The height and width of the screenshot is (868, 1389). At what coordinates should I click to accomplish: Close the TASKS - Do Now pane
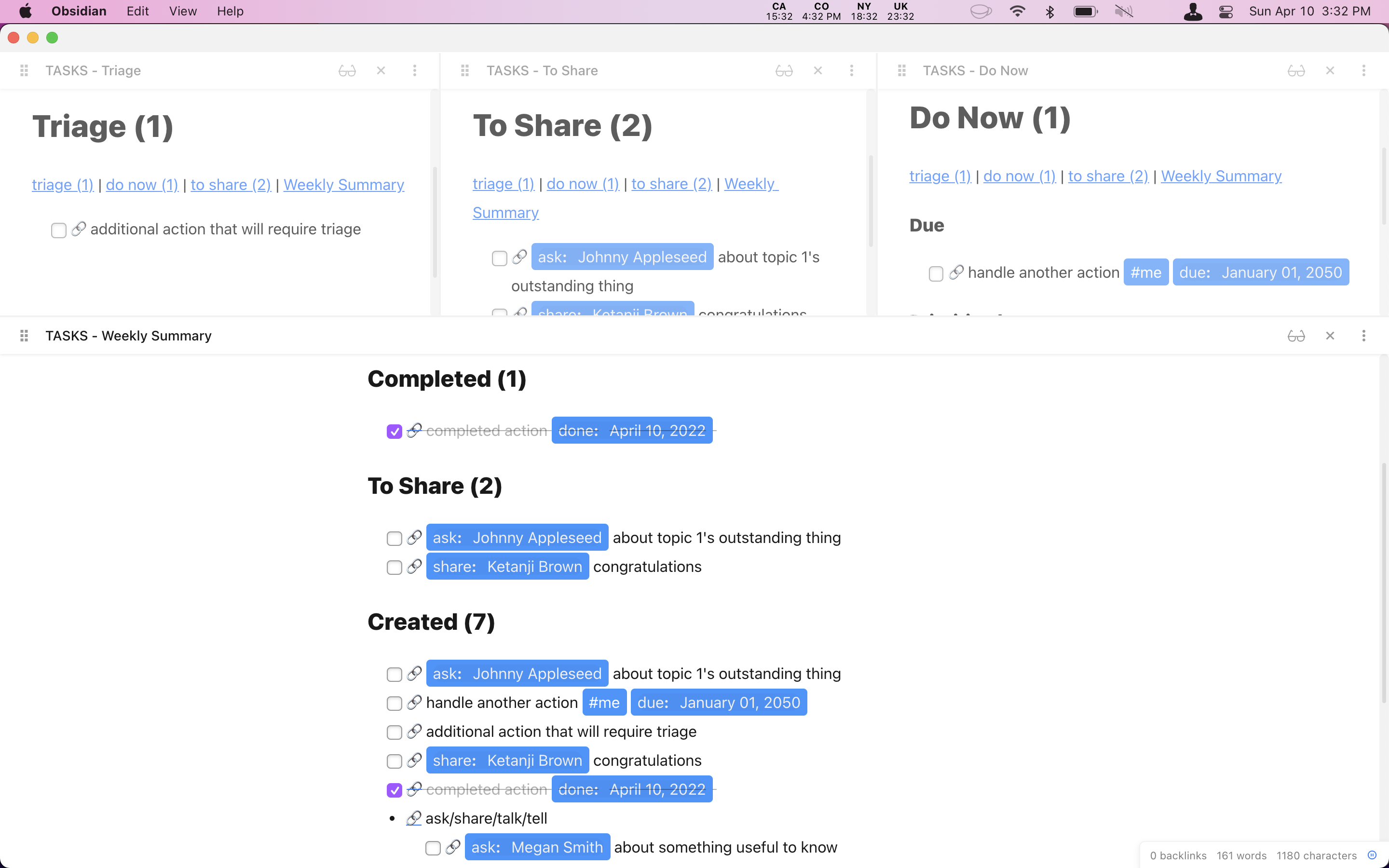point(1330,70)
